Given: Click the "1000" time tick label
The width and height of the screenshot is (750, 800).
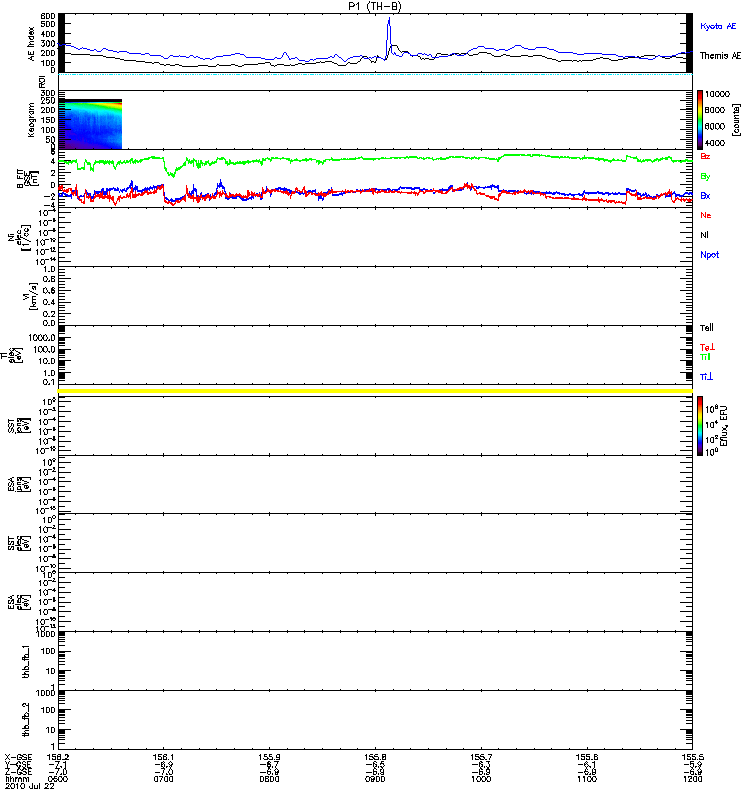Looking at the screenshot, I should (481, 779).
